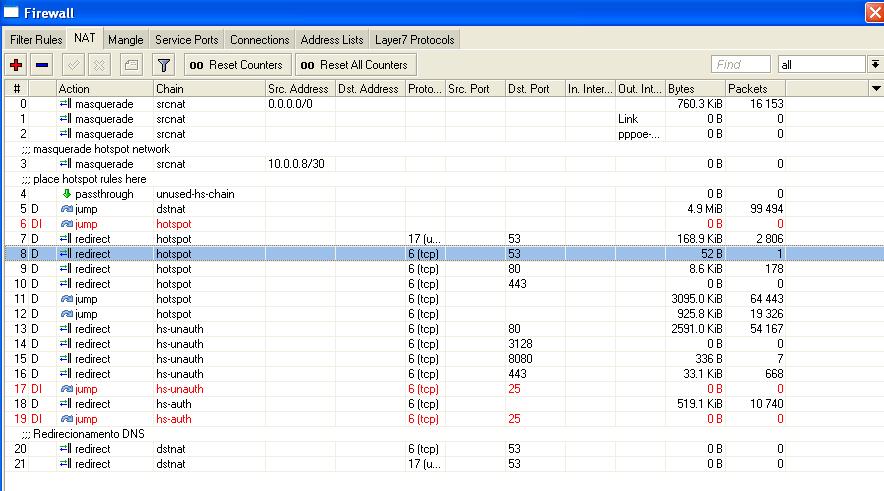
Task: Switch to Address Lists tab
Action: pyautogui.click(x=332, y=40)
